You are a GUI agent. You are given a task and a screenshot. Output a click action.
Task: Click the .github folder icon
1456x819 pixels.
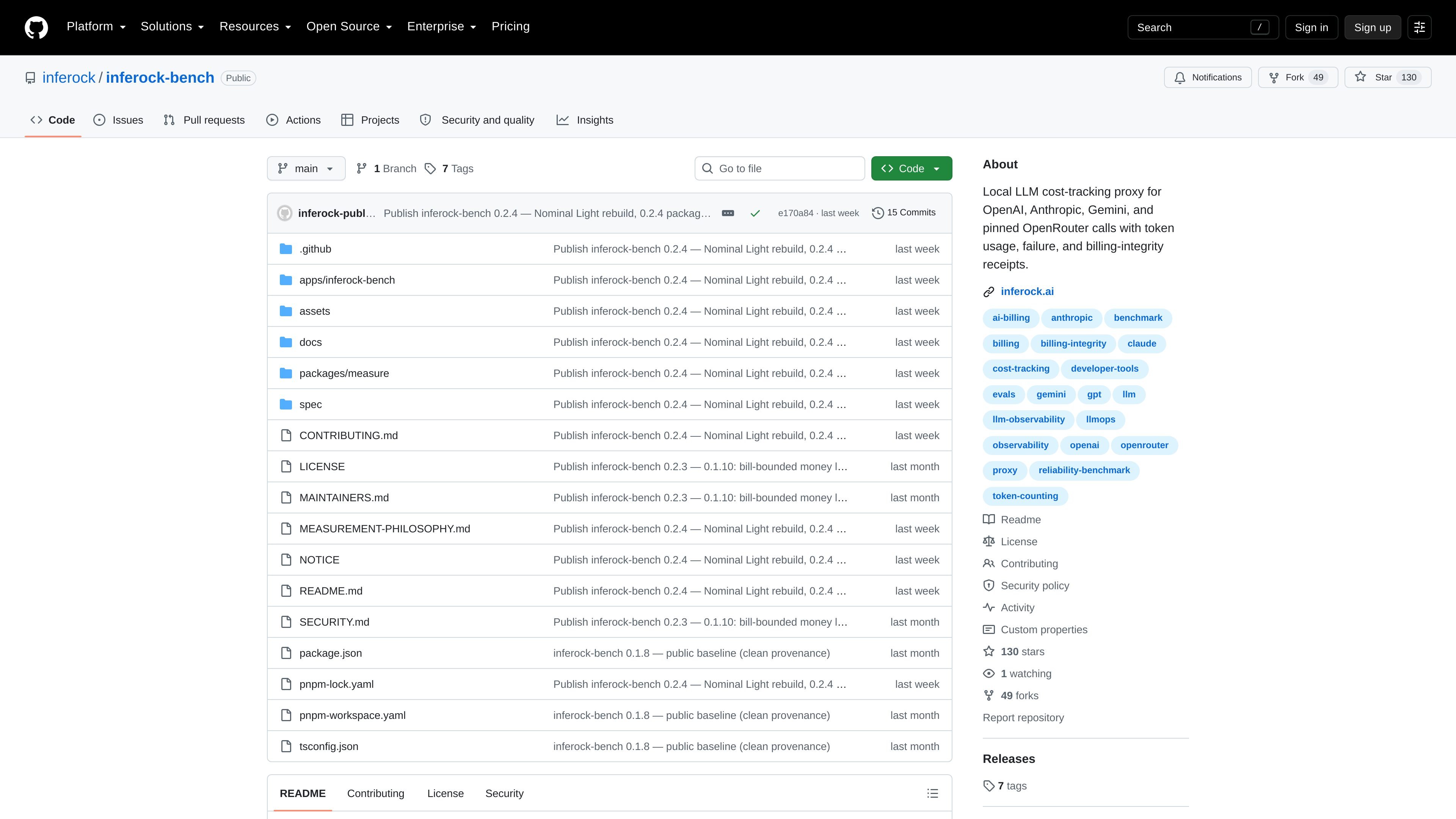pyautogui.click(x=286, y=249)
